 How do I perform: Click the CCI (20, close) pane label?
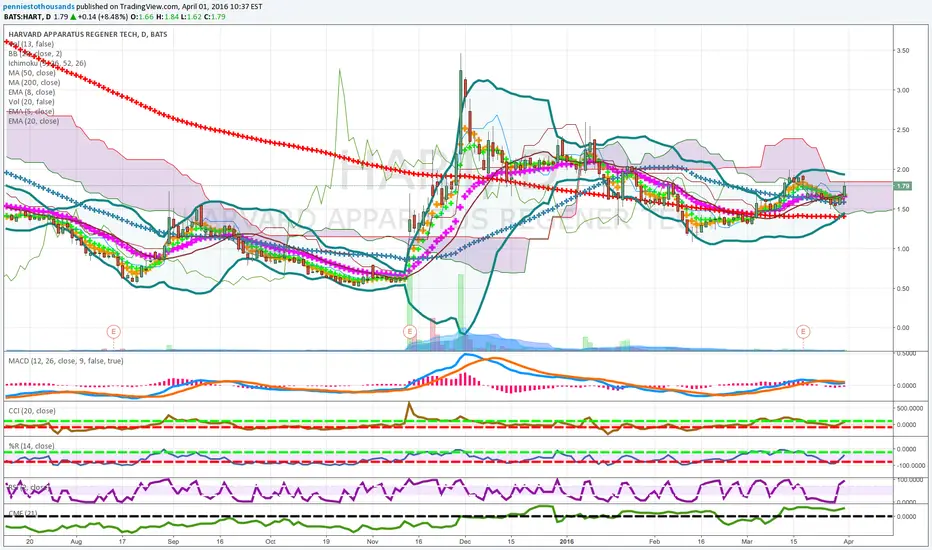coord(32,411)
